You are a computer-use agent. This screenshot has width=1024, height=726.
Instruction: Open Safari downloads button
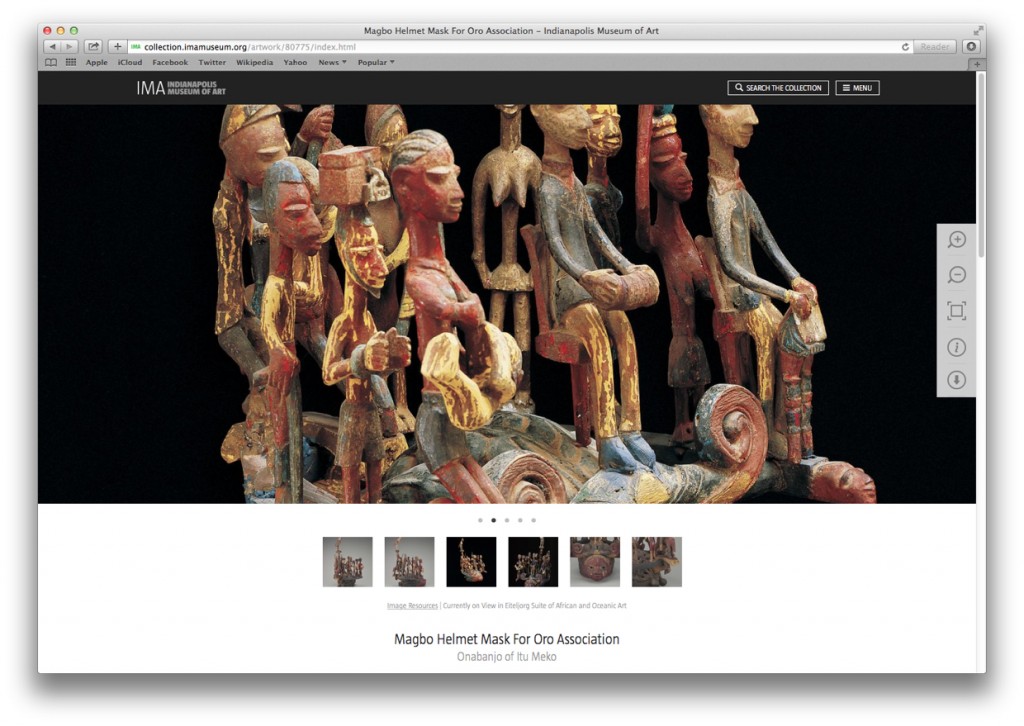[x=971, y=47]
